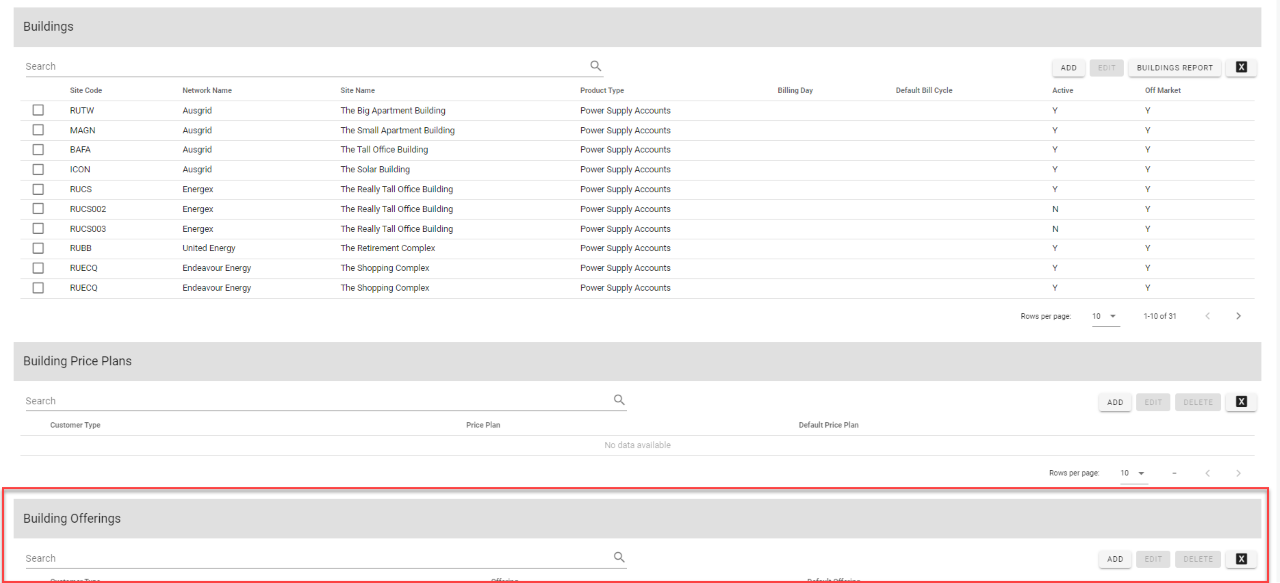This screenshot has width=1280, height=583.
Task: Add a new Building Price Plan
Action: click(x=1115, y=402)
